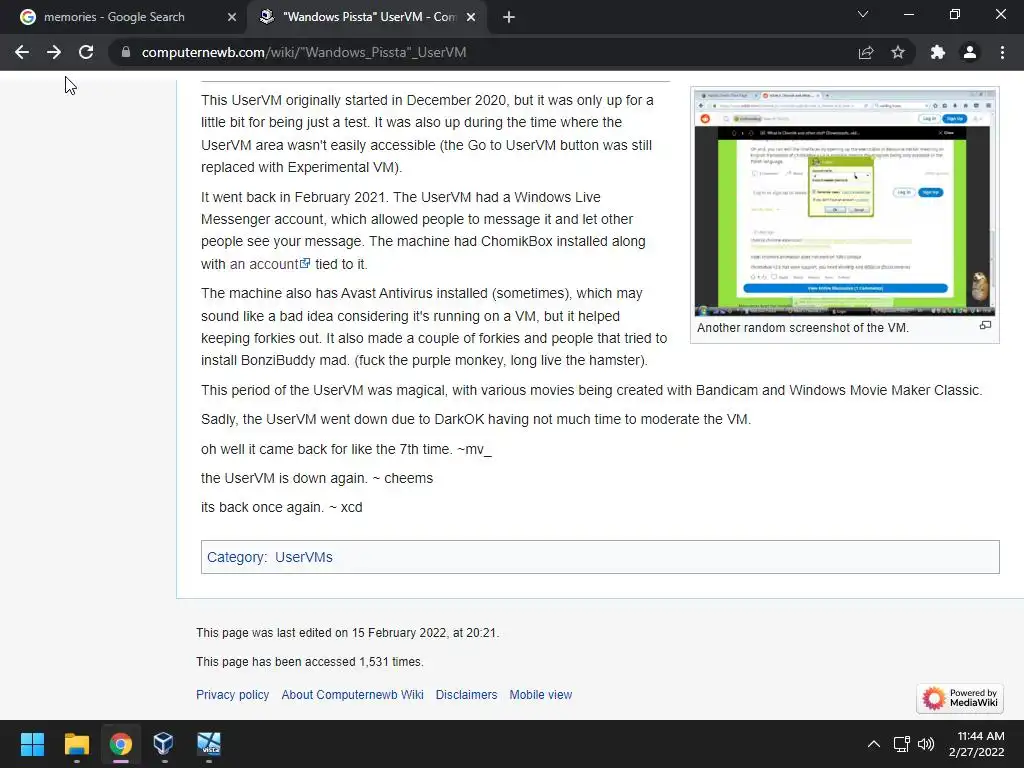1024x768 pixels.
Task: Click the line "its back once again. ~ xcd"
Action: [281, 507]
